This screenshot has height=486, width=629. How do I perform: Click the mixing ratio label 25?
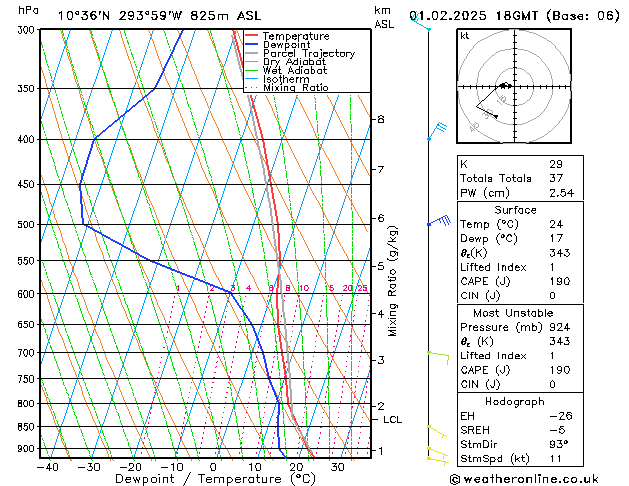coord(363,288)
